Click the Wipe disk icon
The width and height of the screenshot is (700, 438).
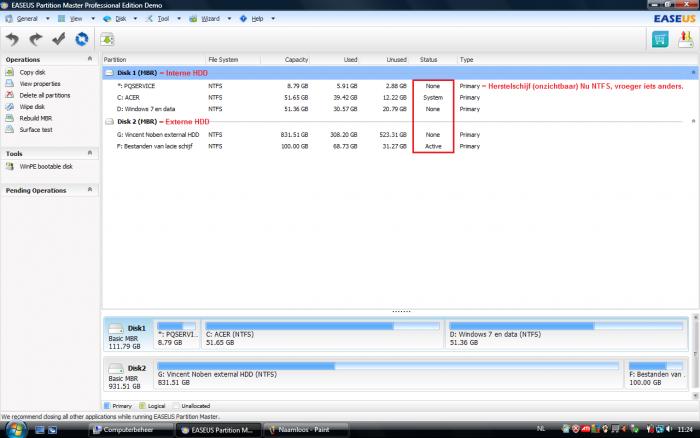pyautogui.click(x=9, y=107)
